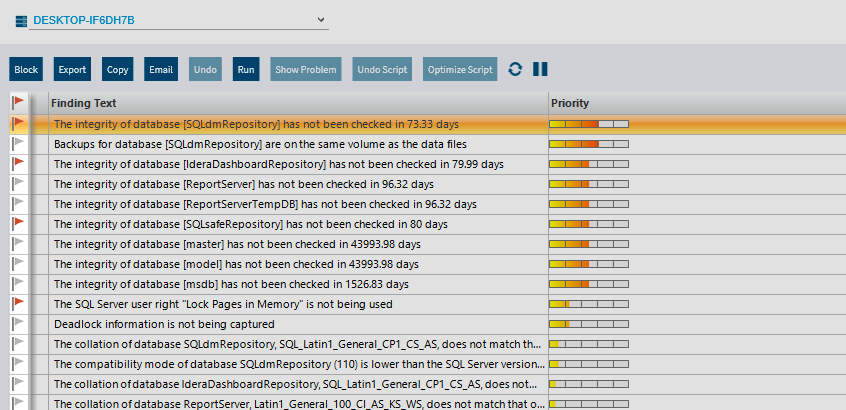Select finding Deadlock information not being captured
The height and width of the screenshot is (410, 846).
165,324
